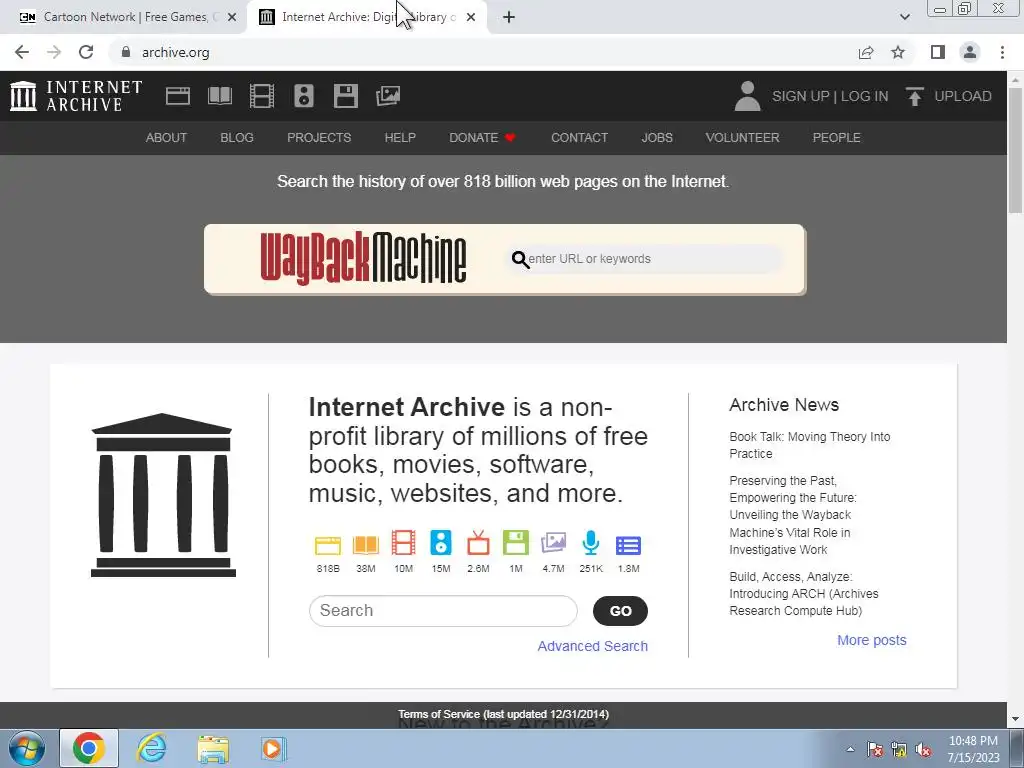Open the More posts link

point(871,640)
